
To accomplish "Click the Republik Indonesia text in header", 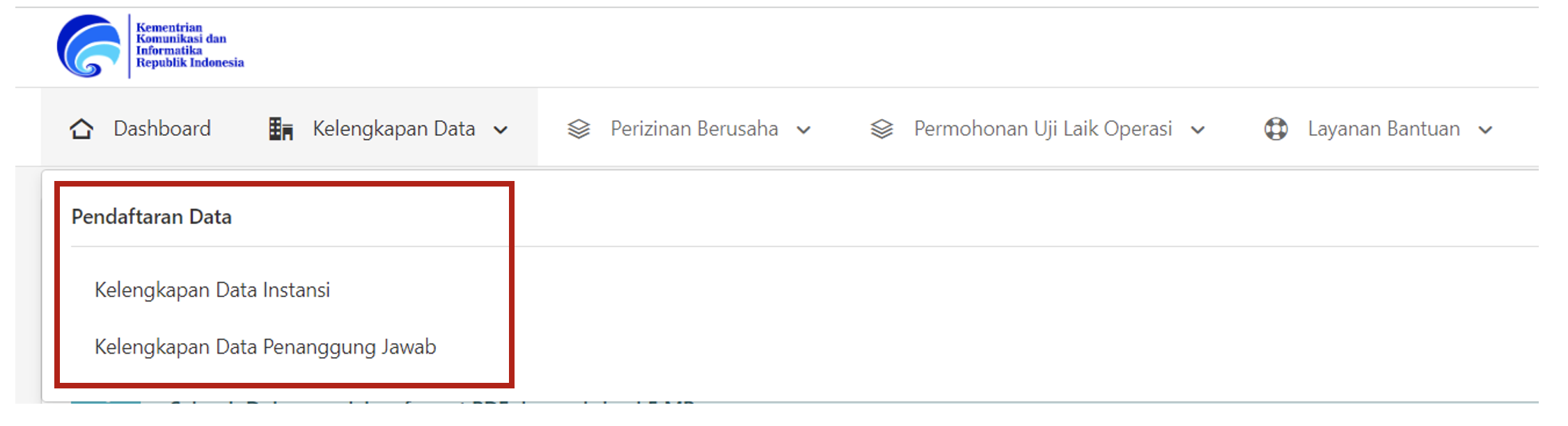I will pyautogui.click(x=190, y=63).
